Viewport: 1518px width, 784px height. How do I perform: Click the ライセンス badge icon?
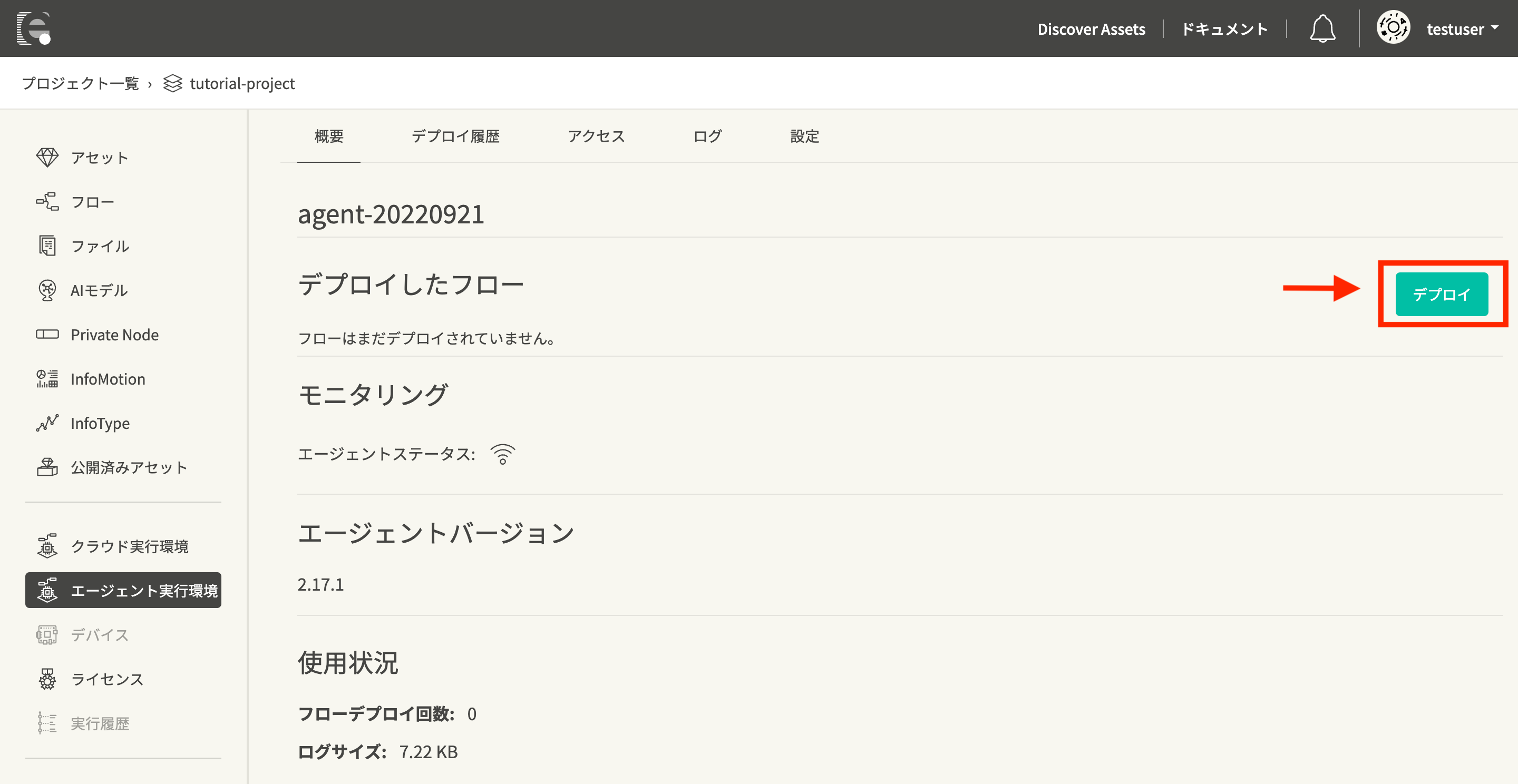pyautogui.click(x=47, y=679)
